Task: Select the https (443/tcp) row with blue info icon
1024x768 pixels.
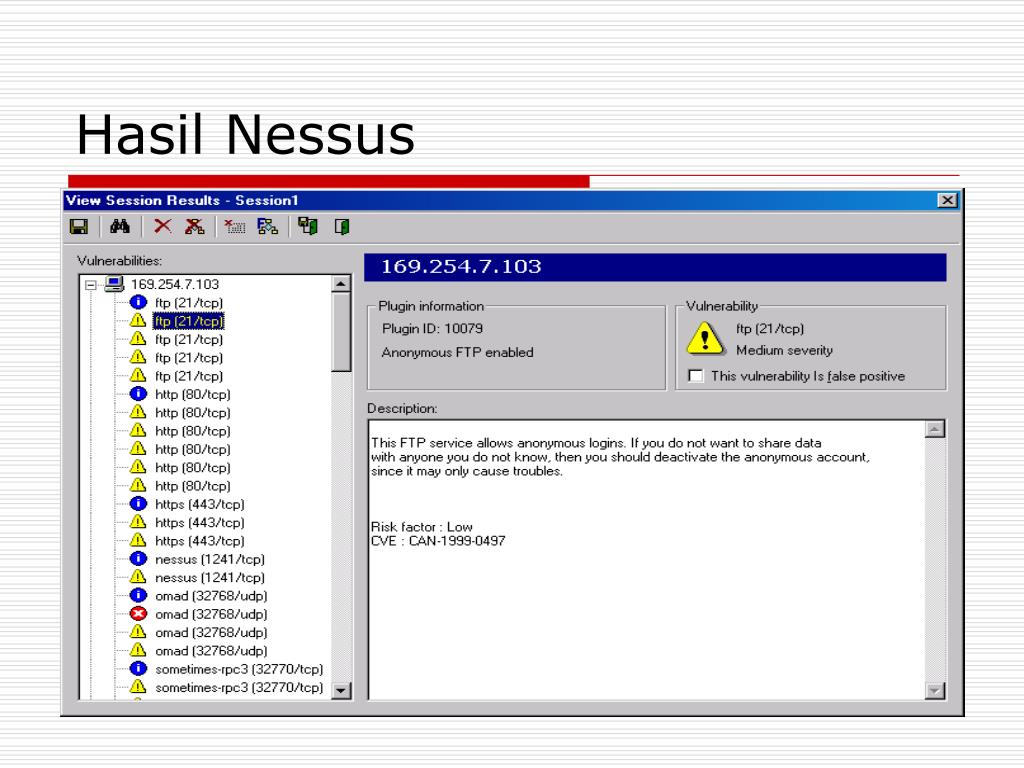Action: coord(199,504)
